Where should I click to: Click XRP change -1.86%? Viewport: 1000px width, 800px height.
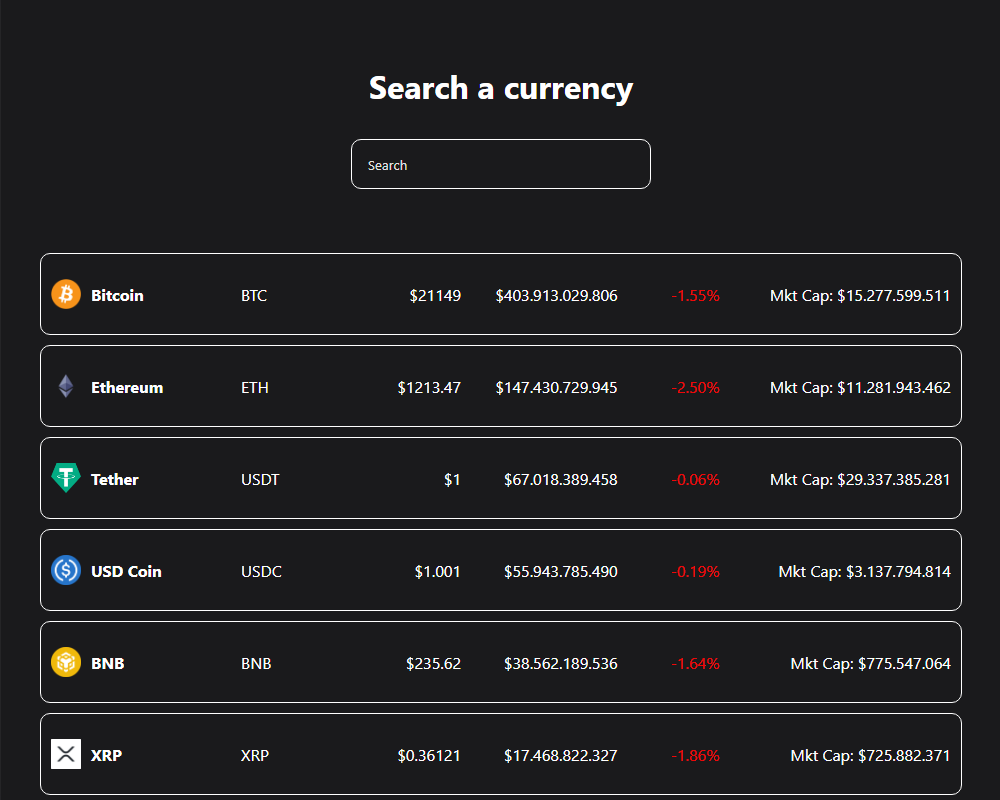pyautogui.click(x=696, y=755)
